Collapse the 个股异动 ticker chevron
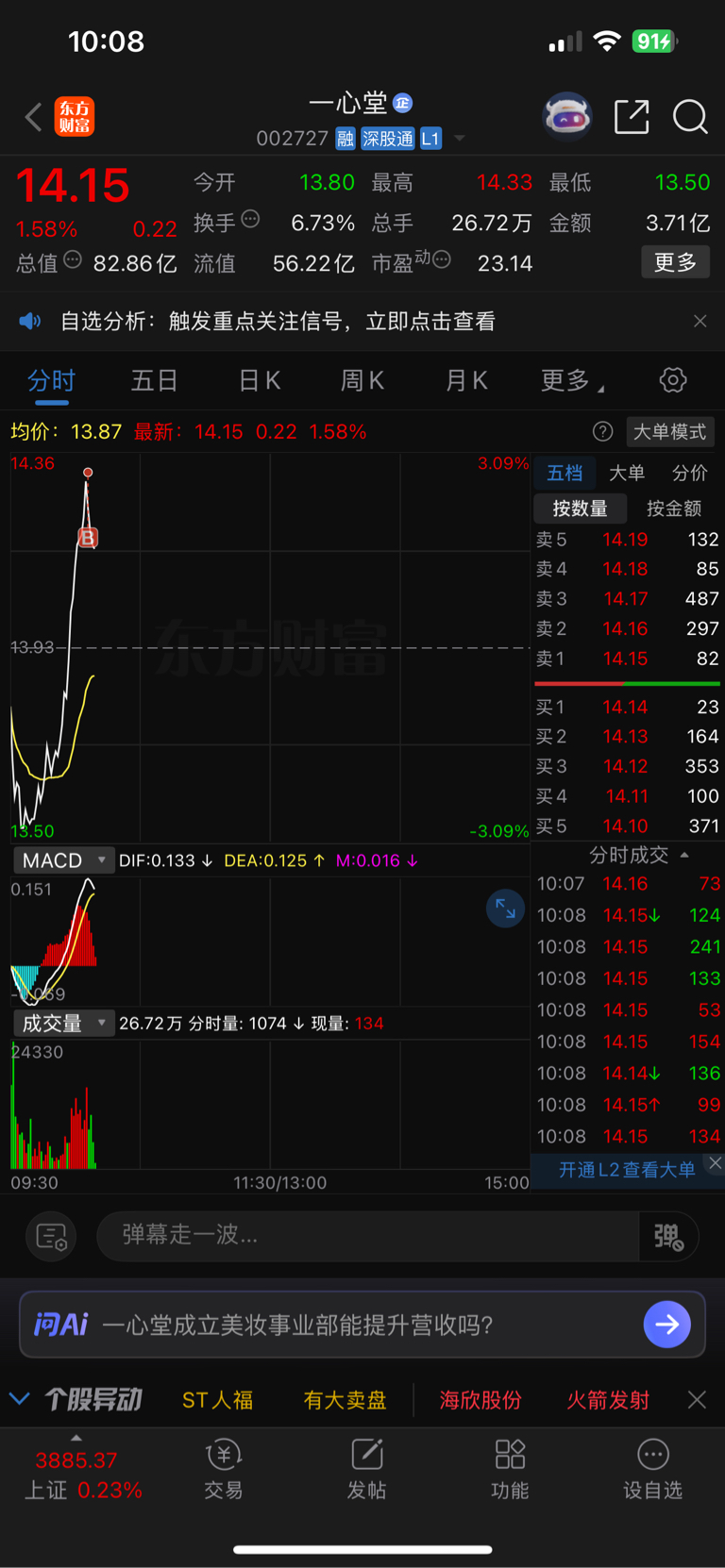Screen dimensions: 725x1568 (x=20, y=1399)
